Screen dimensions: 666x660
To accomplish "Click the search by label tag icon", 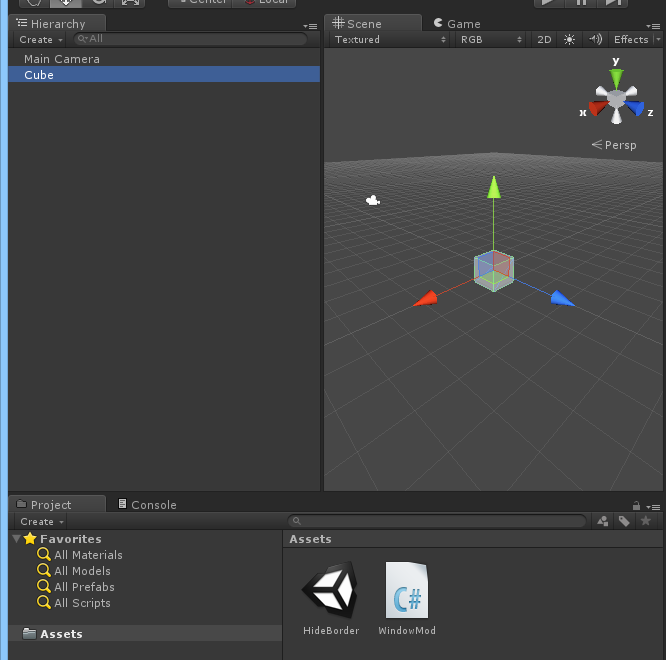I will coord(624,521).
